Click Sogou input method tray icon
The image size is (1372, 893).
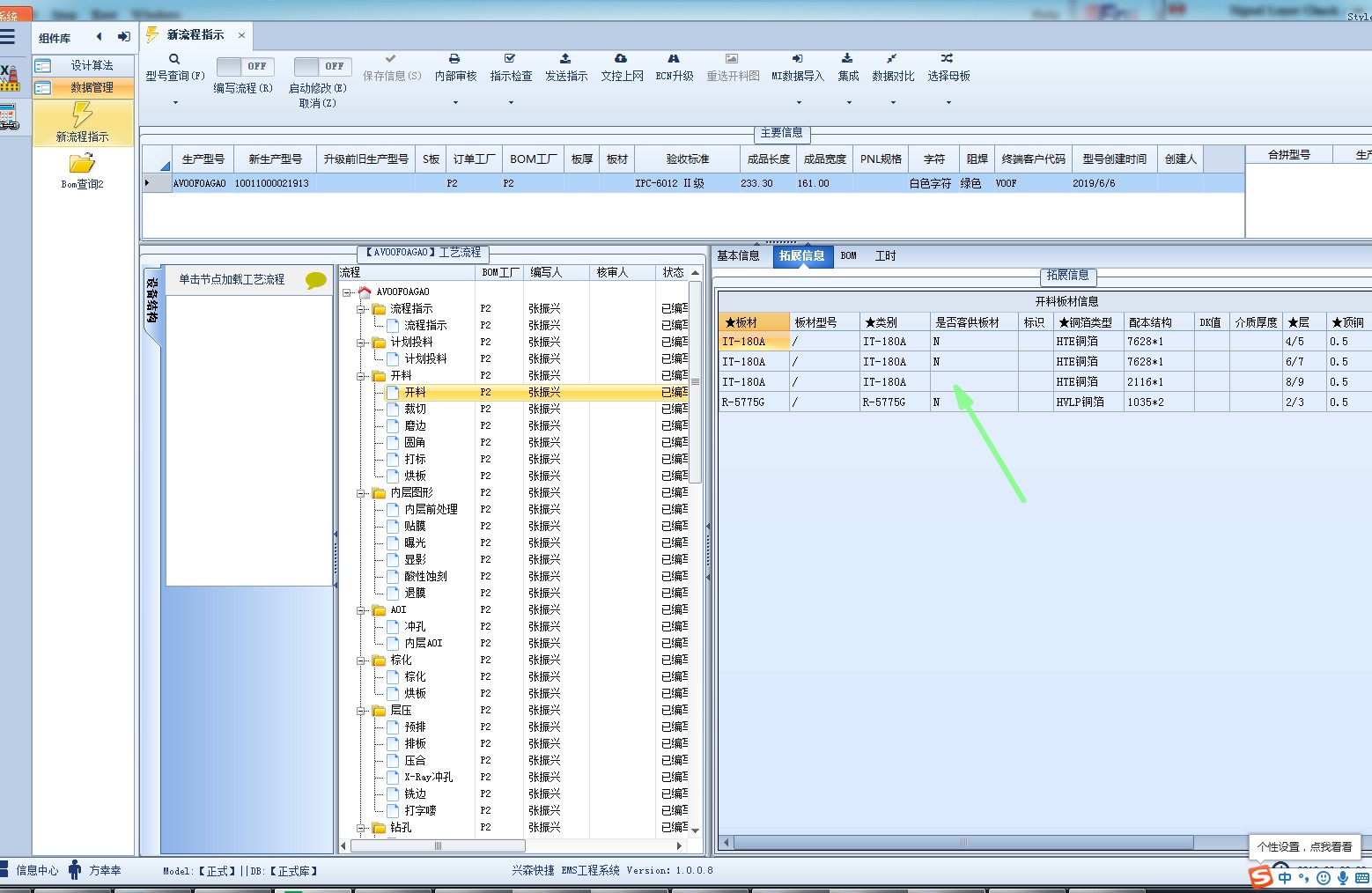pyautogui.click(x=1260, y=877)
